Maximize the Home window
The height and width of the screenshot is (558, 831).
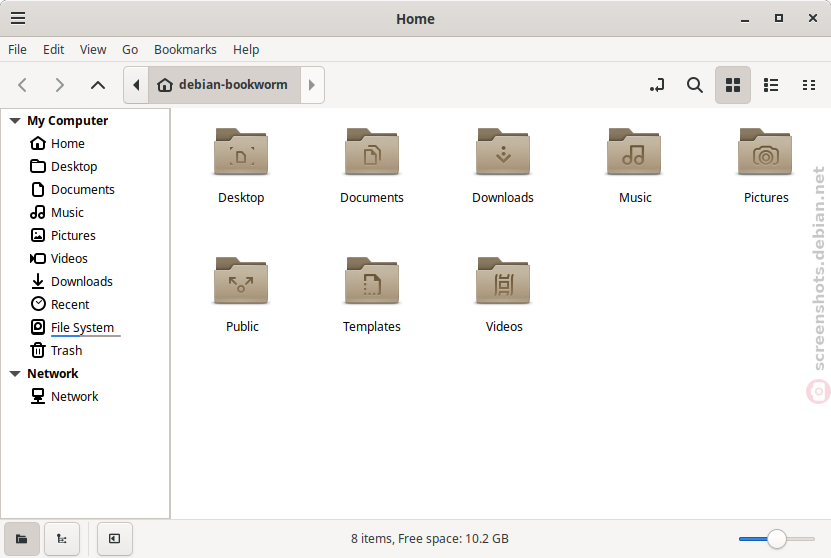point(779,19)
